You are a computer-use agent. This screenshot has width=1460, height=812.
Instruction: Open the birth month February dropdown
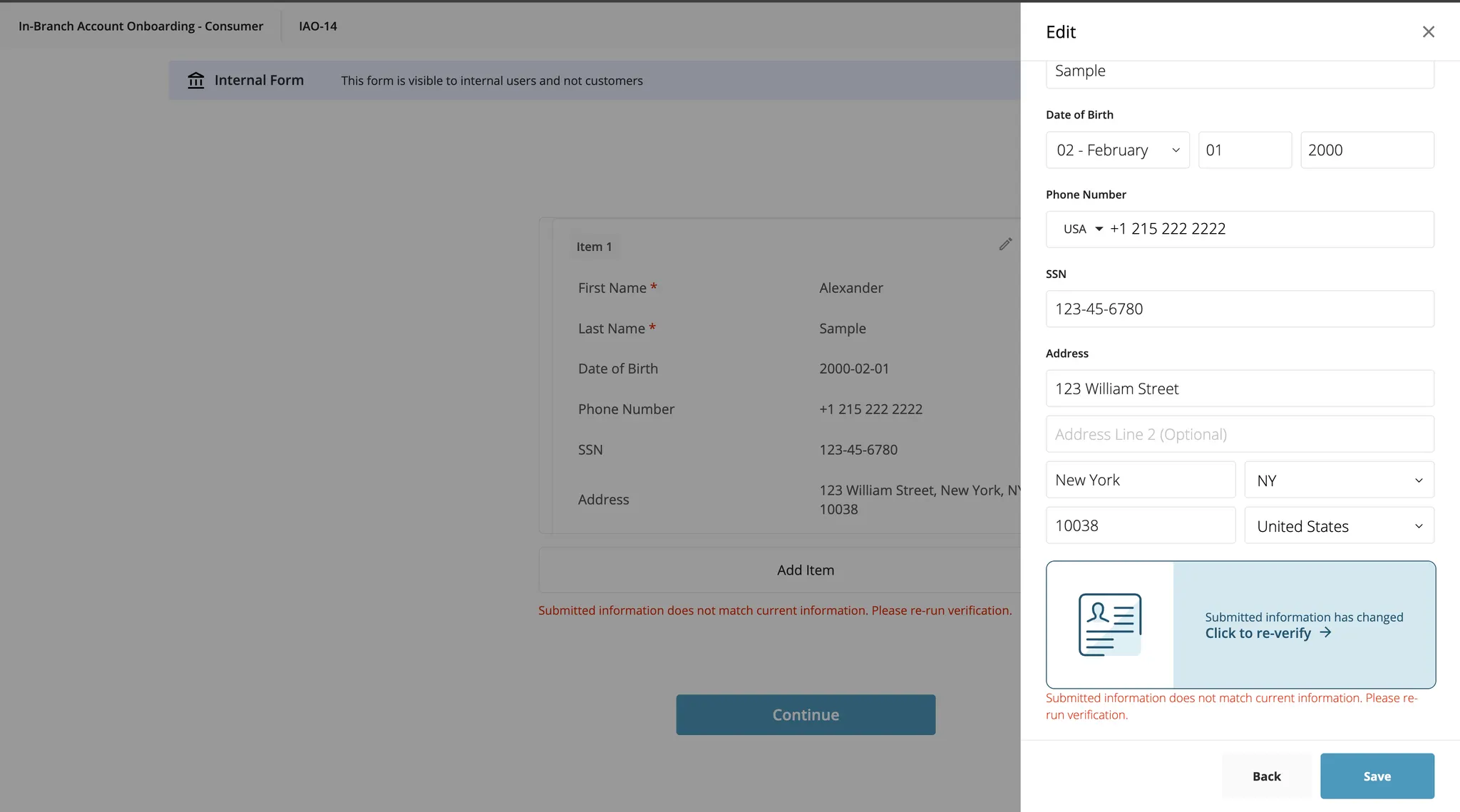pos(1117,150)
